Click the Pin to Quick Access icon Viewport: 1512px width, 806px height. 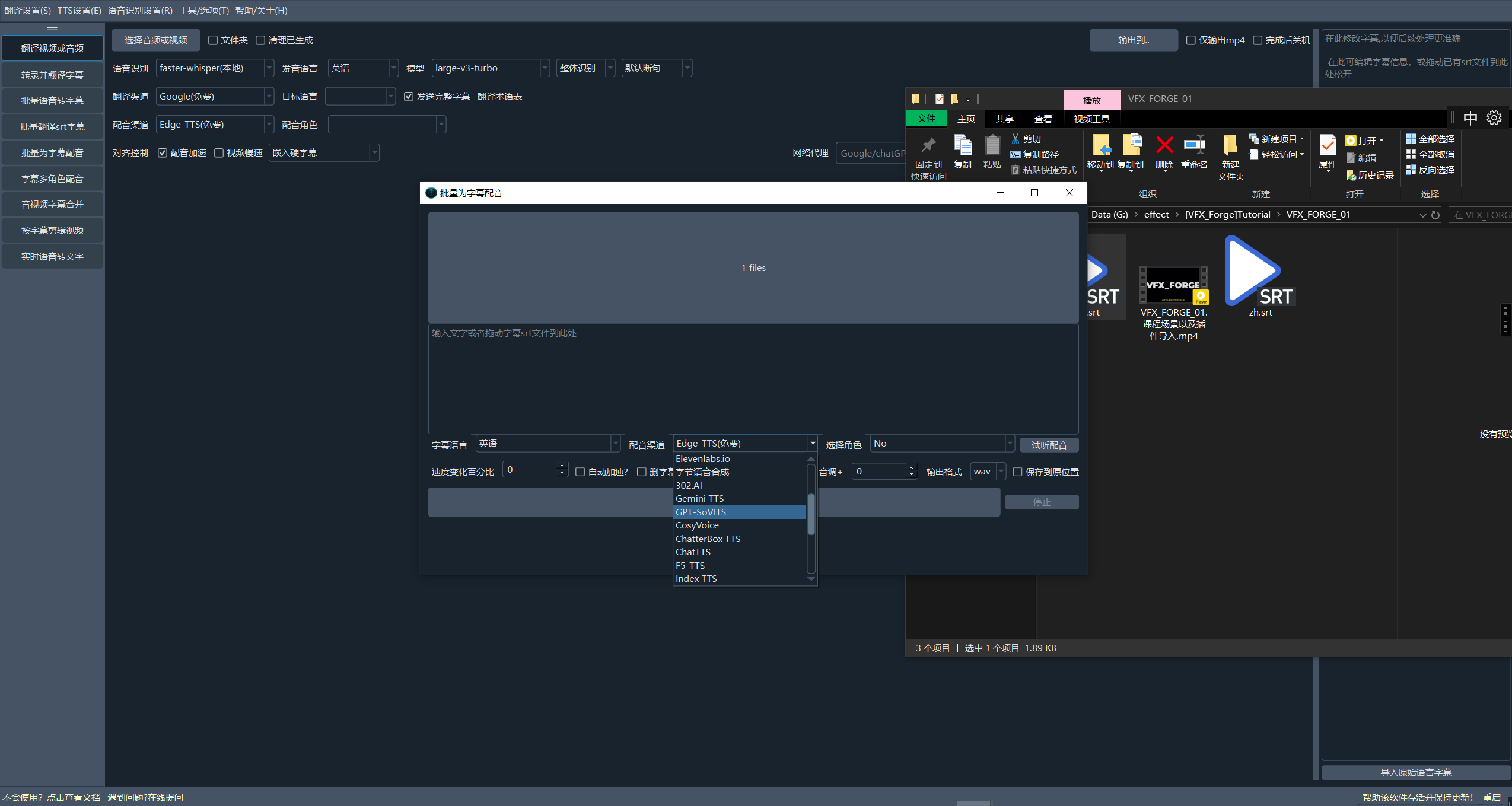[x=928, y=146]
